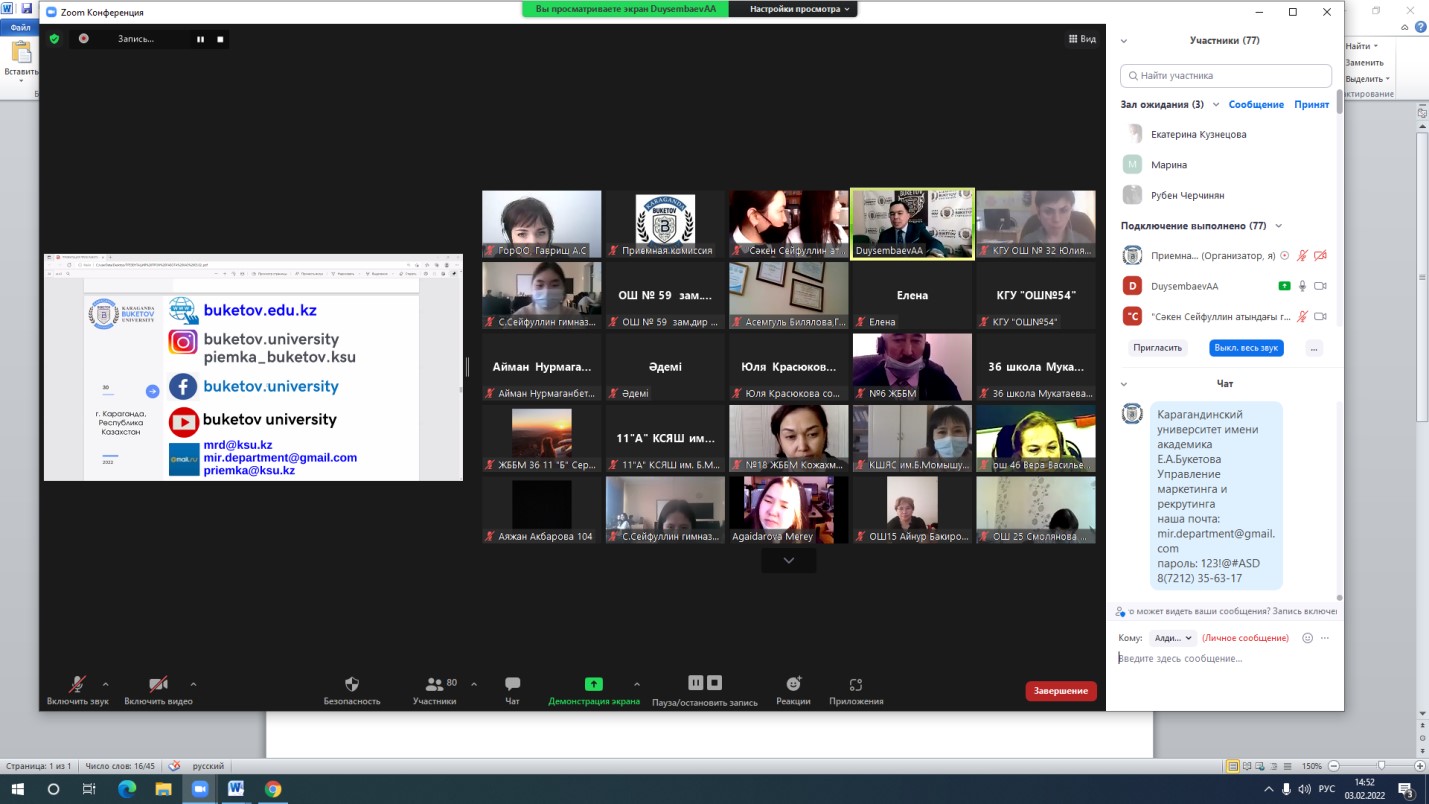Pause the recording in top bar
Screen dimensions: 1429x804
coord(200,39)
